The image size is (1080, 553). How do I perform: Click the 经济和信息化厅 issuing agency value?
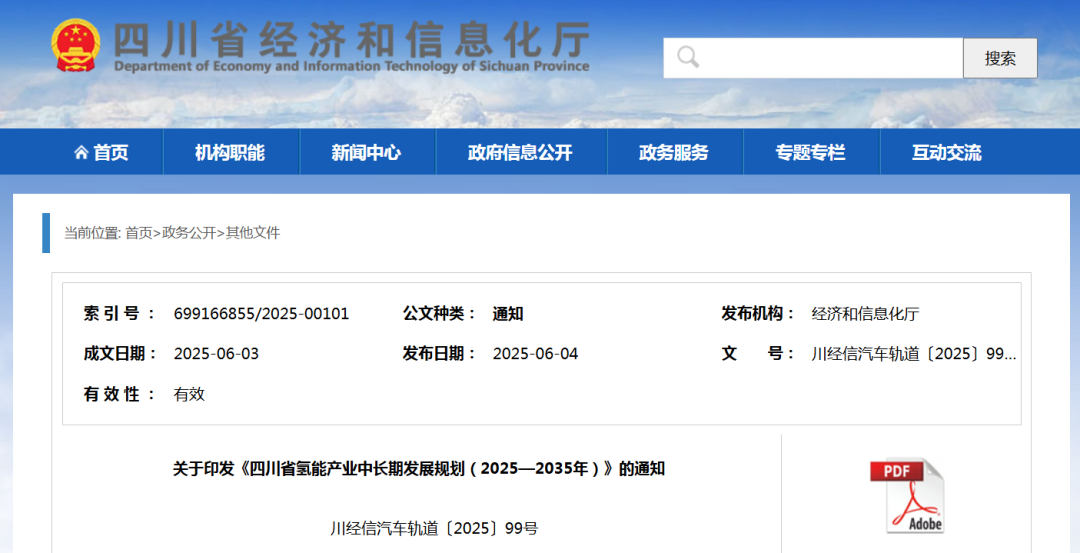tap(865, 314)
